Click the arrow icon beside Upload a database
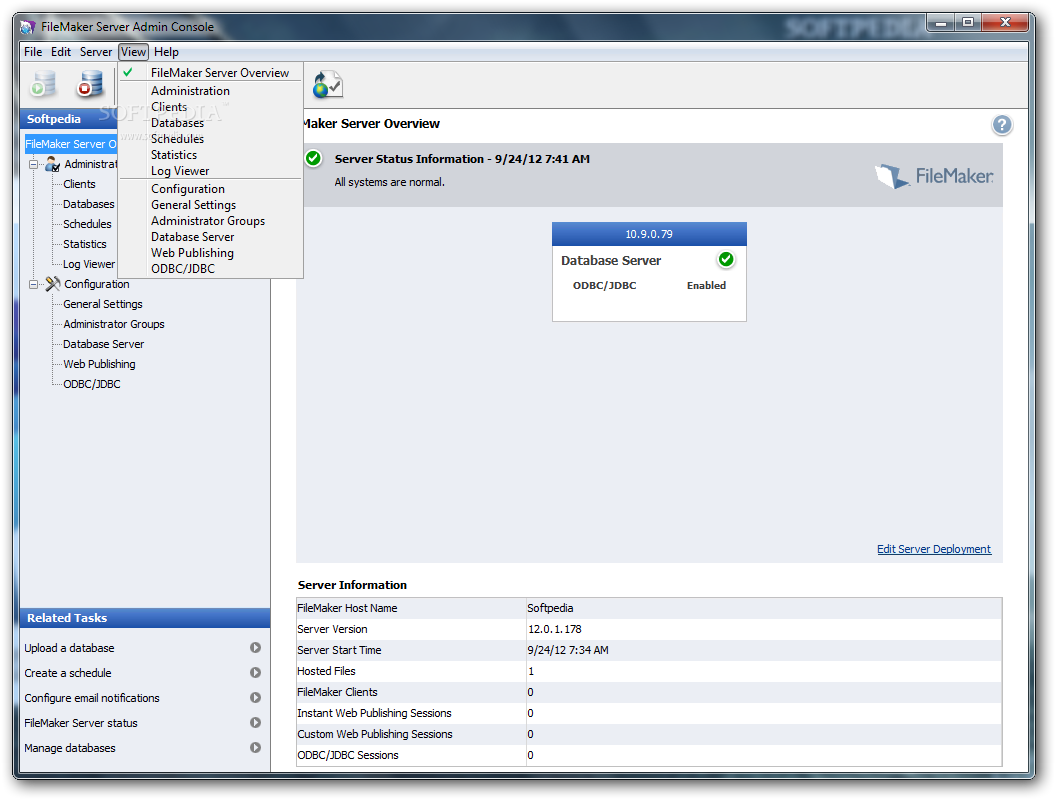The image size is (1056, 800). click(x=255, y=647)
